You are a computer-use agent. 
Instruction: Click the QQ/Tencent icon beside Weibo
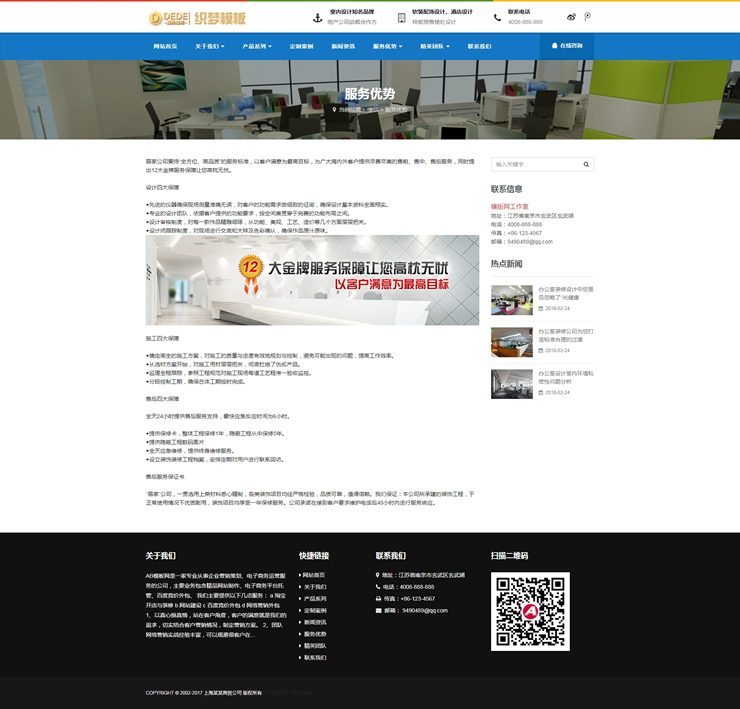pyautogui.click(x=587, y=17)
